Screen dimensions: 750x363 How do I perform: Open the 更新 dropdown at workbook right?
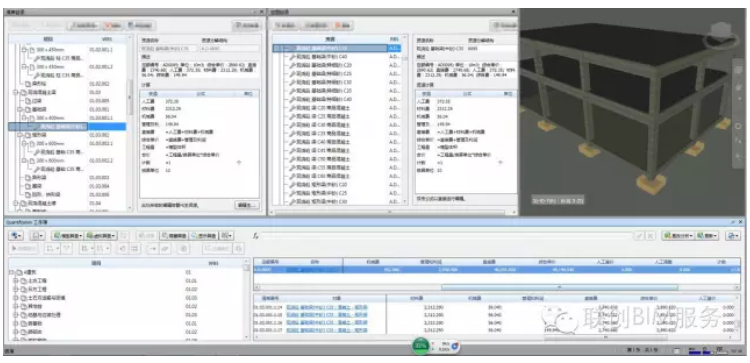707,236
